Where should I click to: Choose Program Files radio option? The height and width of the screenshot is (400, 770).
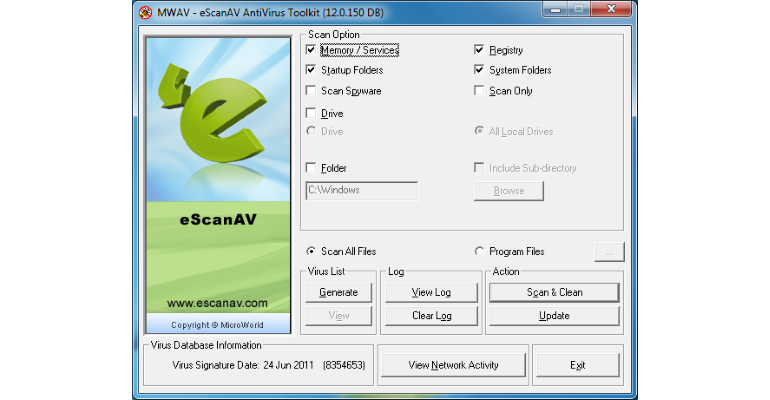point(479,251)
